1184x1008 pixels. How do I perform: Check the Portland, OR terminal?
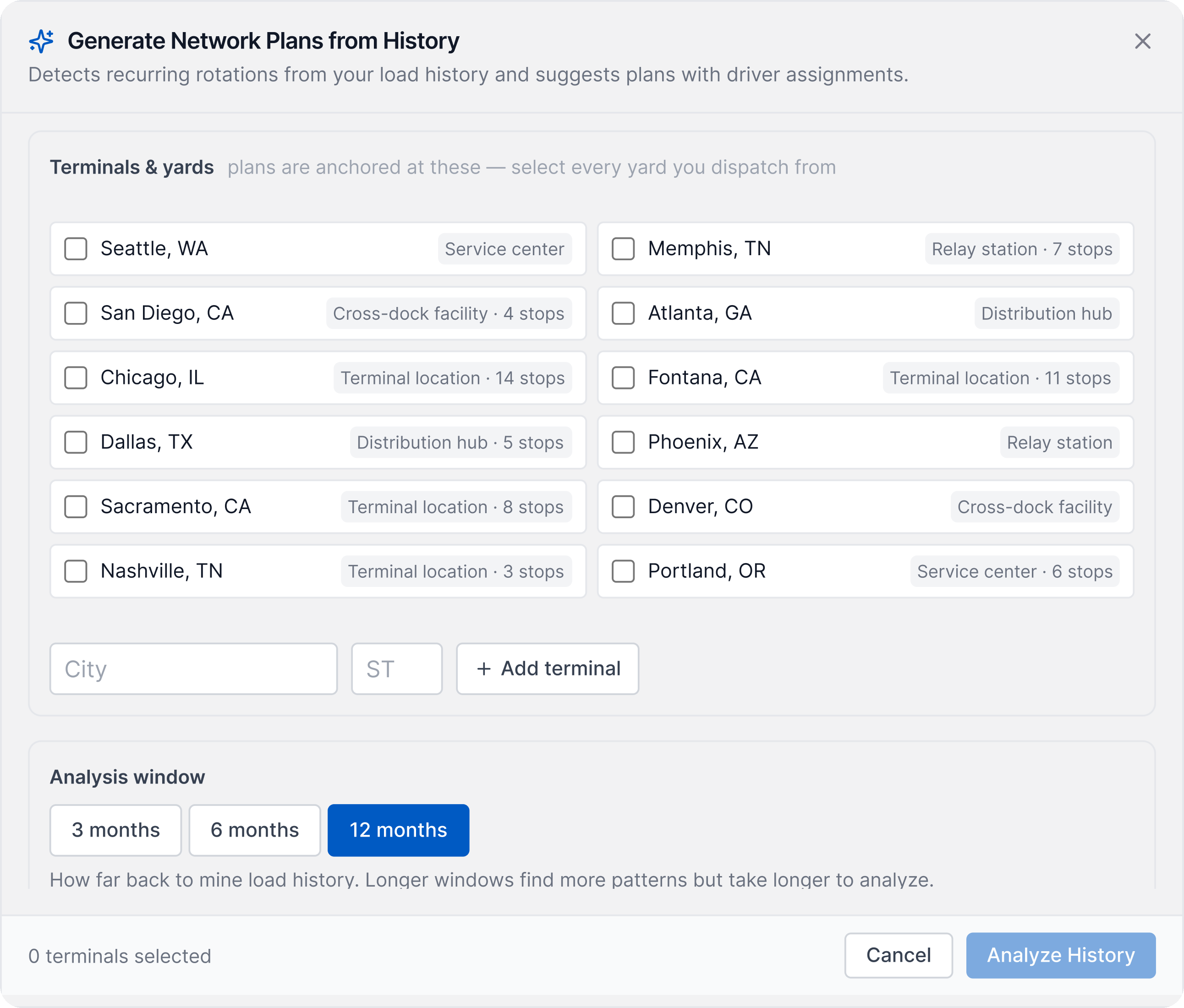(x=623, y=571)
